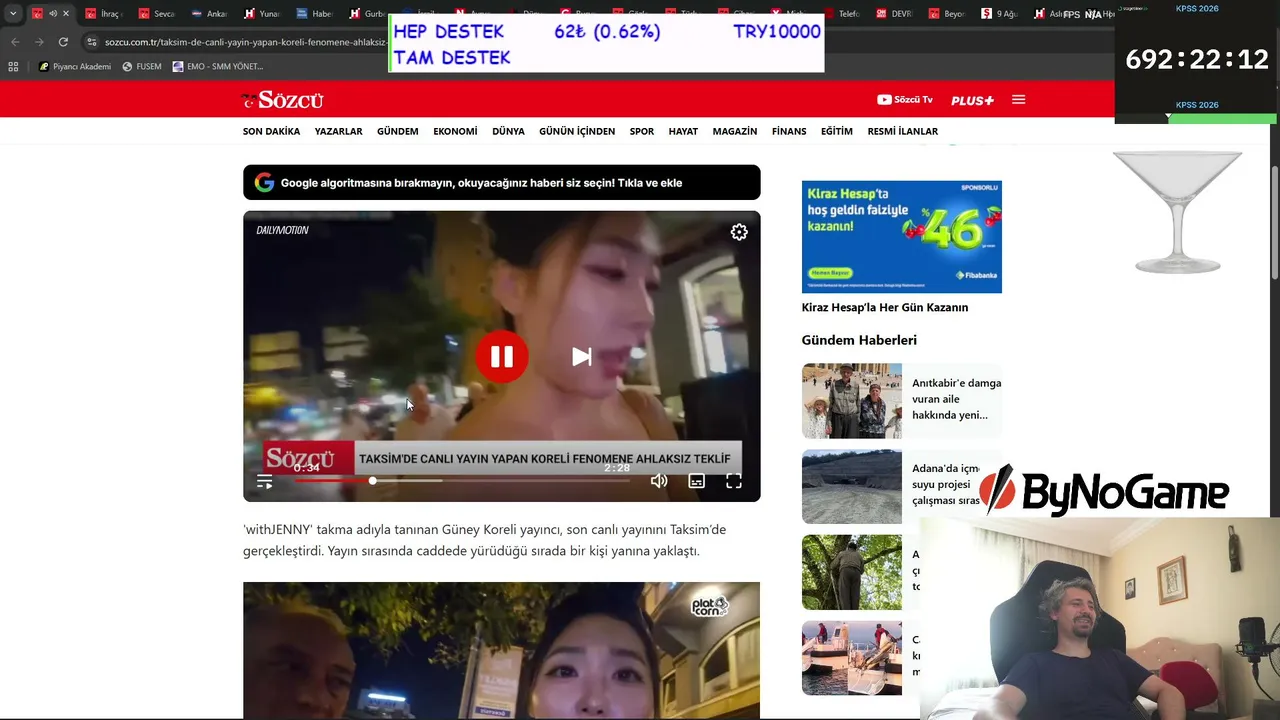Open SON DAKİKA section
Screen dimensions: 1280x720
click(x=271, y=131)
